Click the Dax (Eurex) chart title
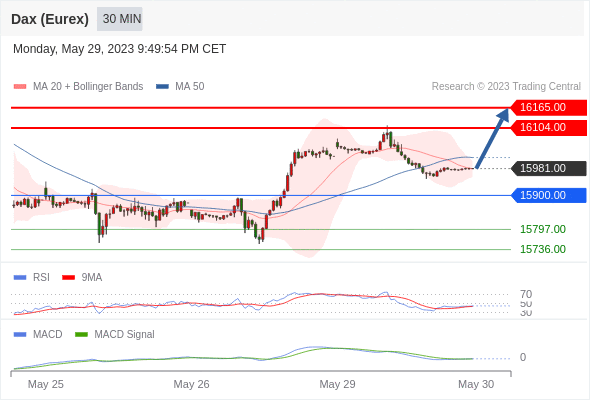The image size is (590, 400). (50, 19)
